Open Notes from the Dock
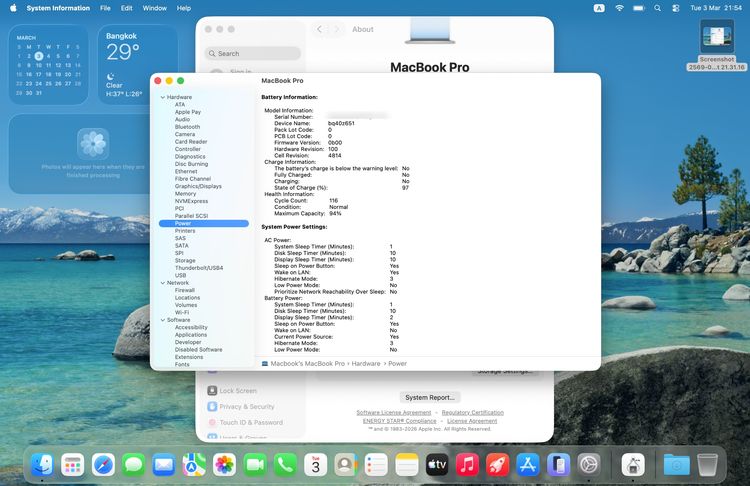 click(x=407, y=464)
